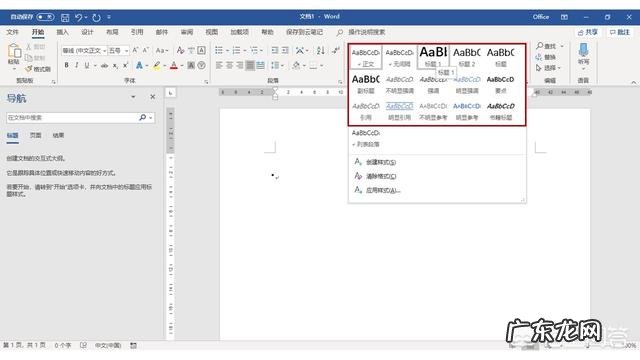Toggle Justify alignment button
640x360 pixels.
pos(250,65)
